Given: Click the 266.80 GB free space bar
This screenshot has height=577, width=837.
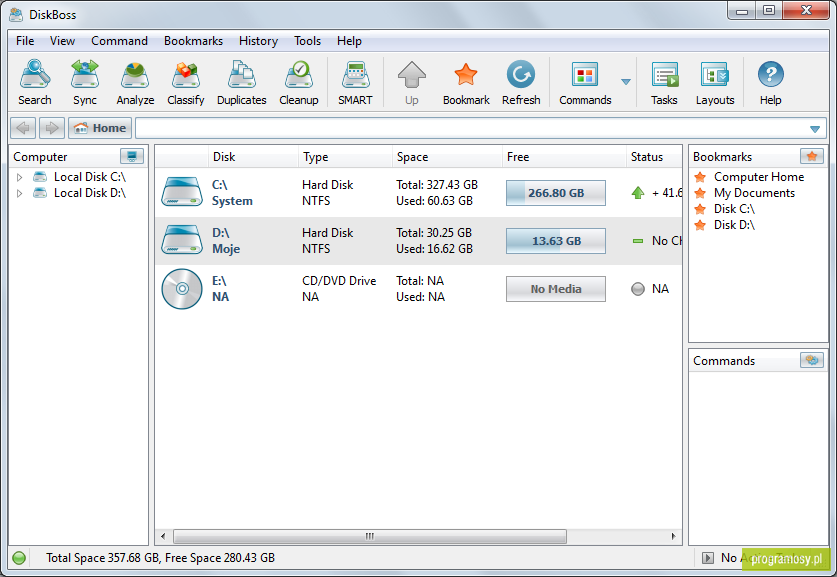Looking at the screenshot, I should click(556, 193).
